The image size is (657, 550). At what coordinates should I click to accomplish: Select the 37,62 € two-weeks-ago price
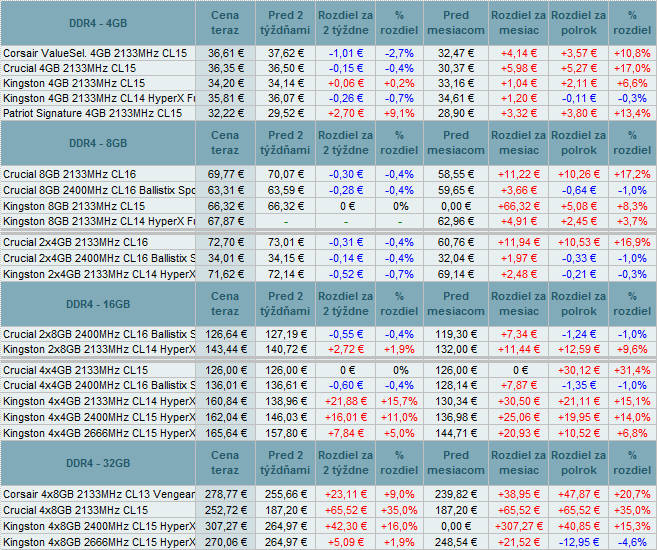pyautogui.click(x=285, y=53)
